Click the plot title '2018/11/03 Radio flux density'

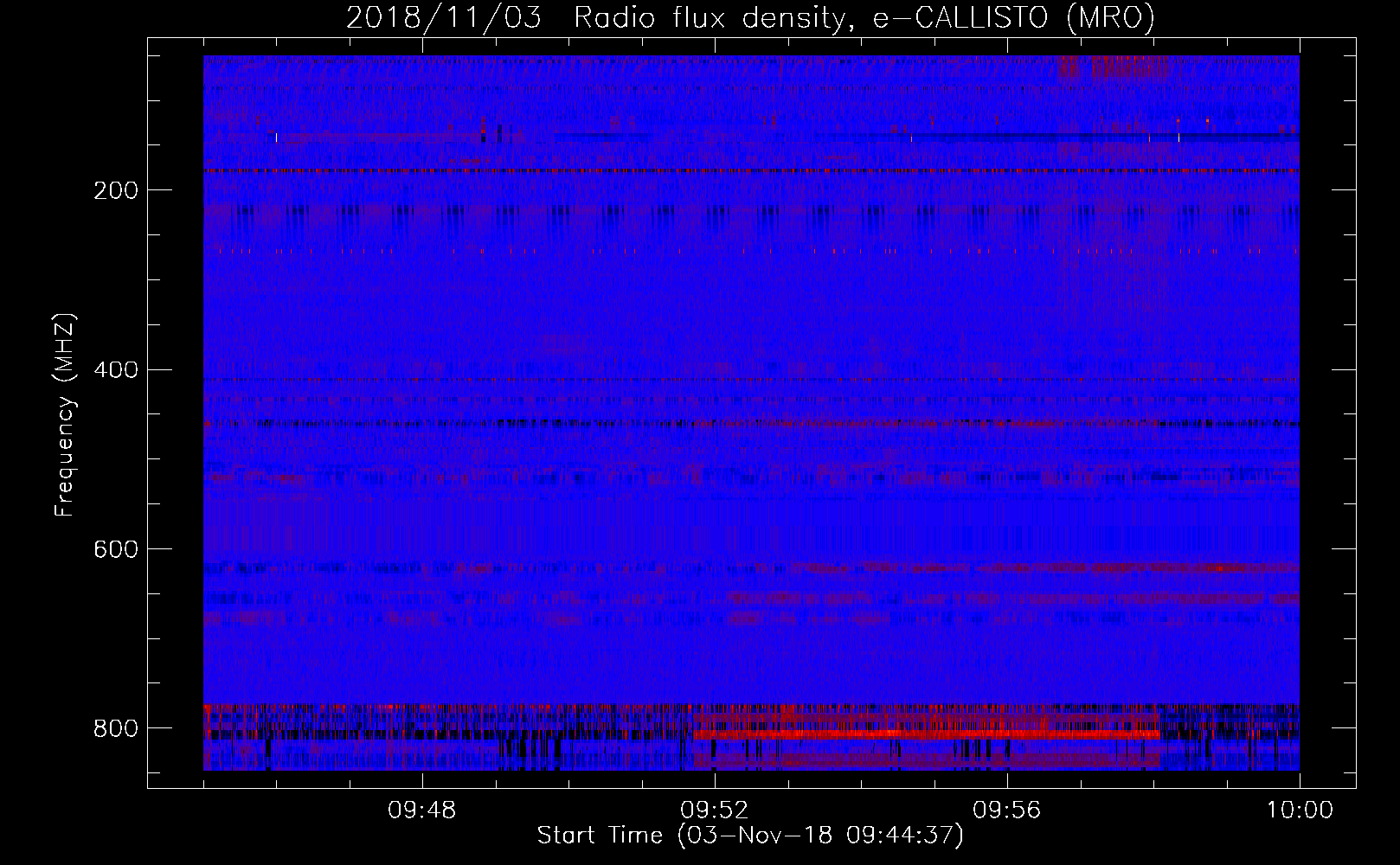[x=750, y=17]
